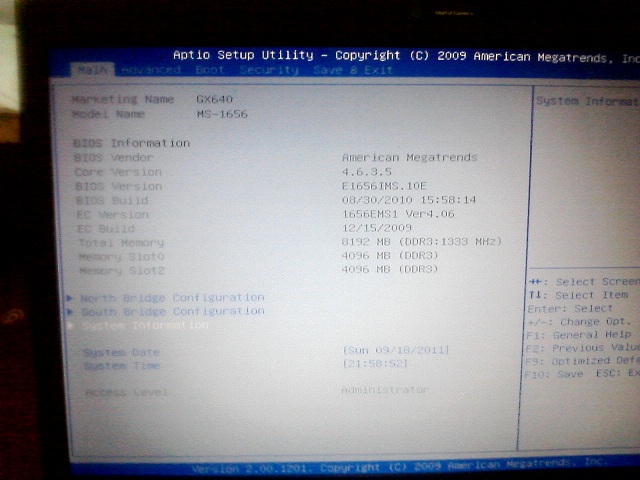
Task: Click the System Information help text panel
Action: [587, 101]
